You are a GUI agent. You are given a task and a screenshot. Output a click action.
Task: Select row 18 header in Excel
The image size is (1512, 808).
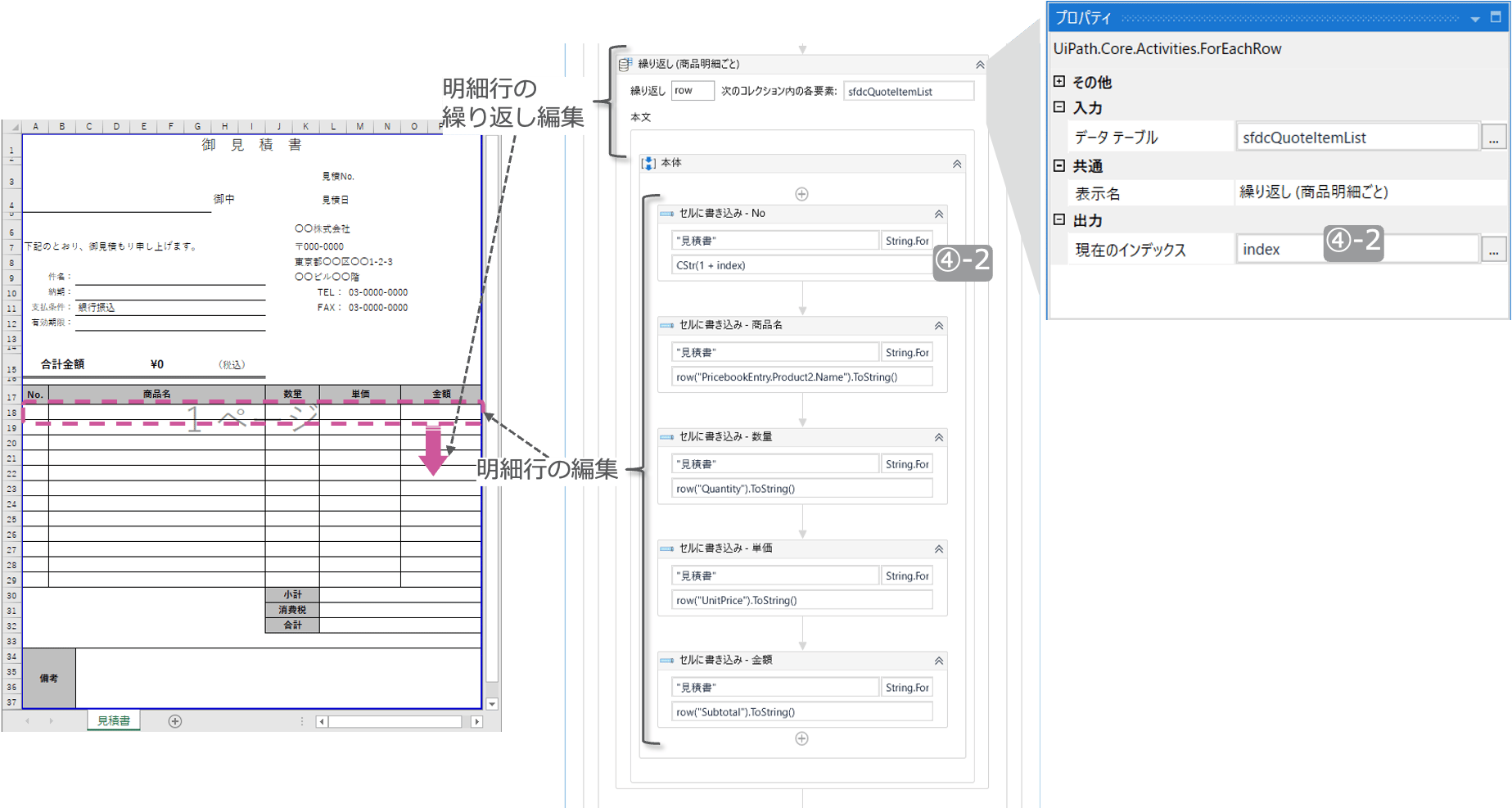11,413
